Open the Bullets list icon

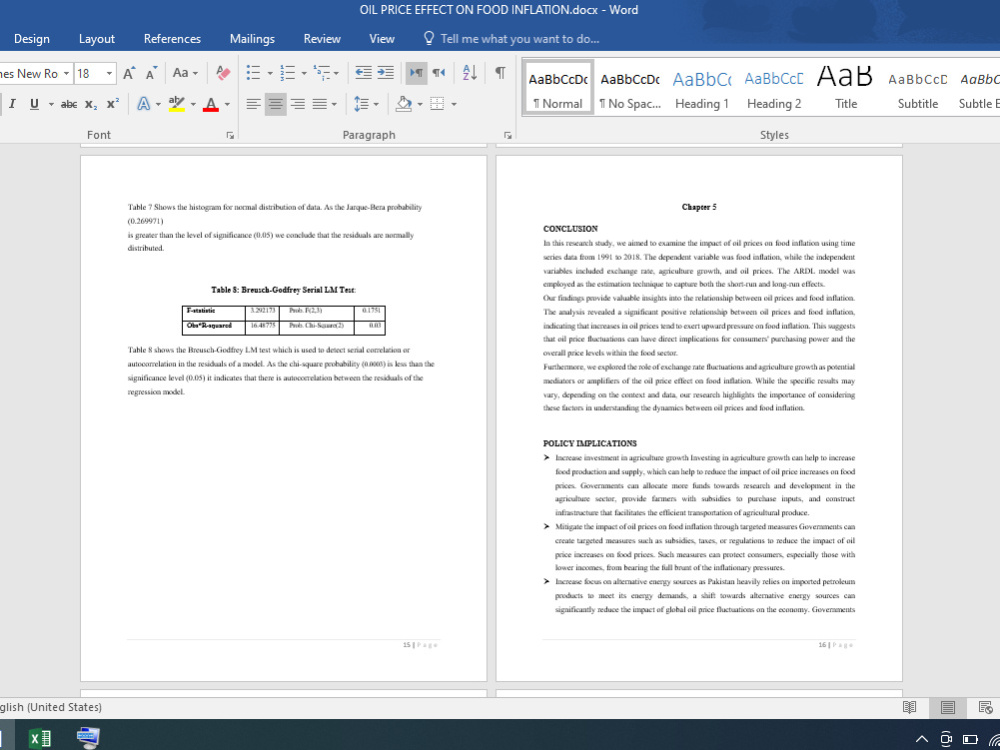253,73
